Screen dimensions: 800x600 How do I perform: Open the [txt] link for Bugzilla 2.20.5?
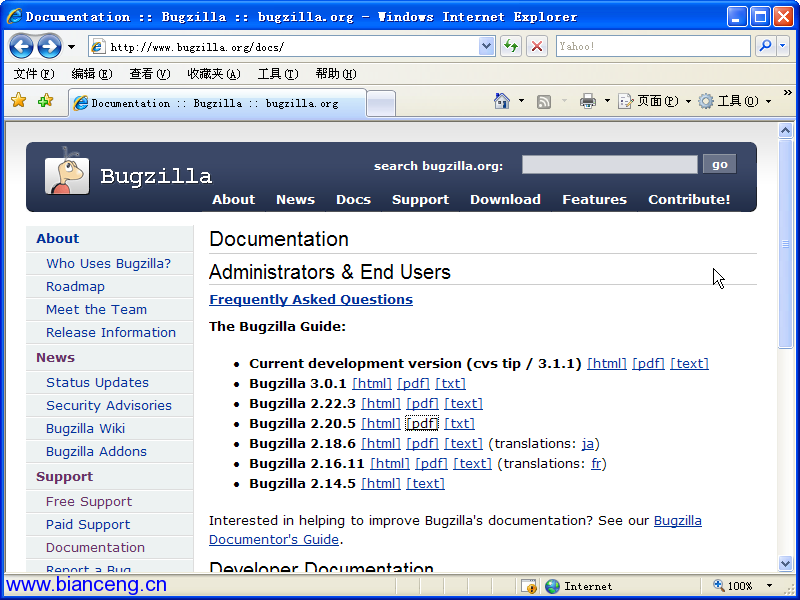coord(459,423)
